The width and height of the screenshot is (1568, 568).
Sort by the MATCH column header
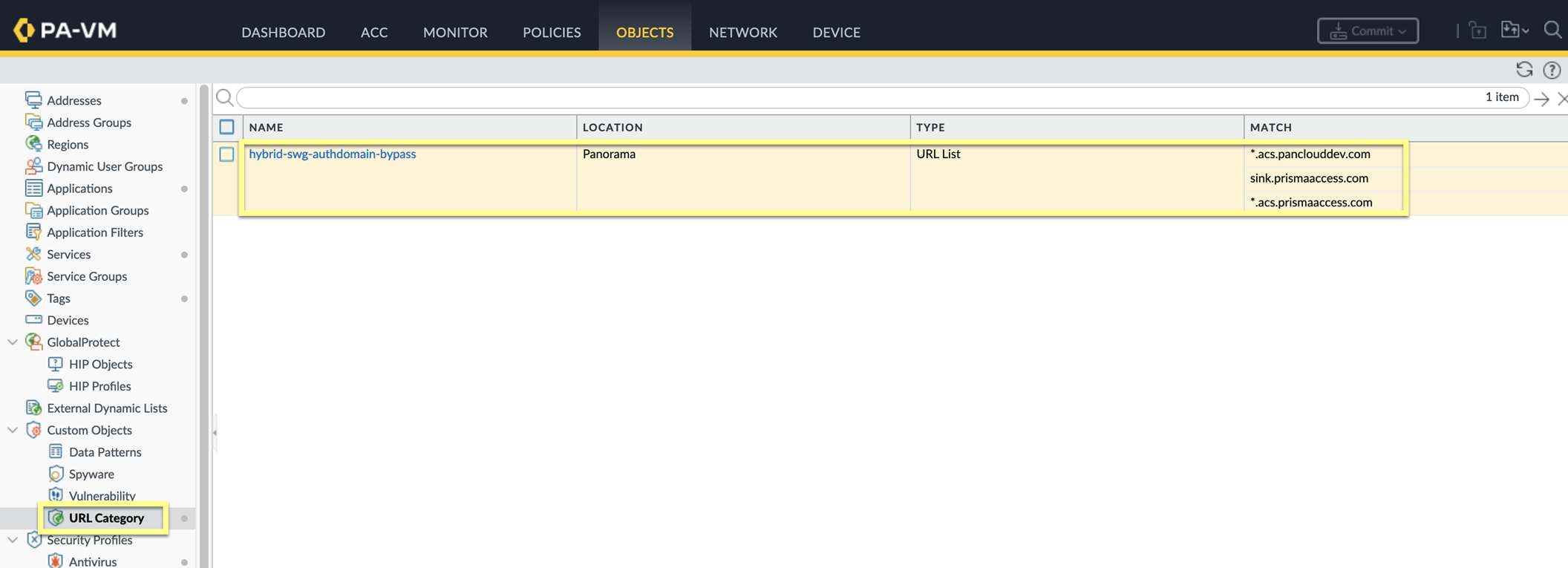[1406, 127]
